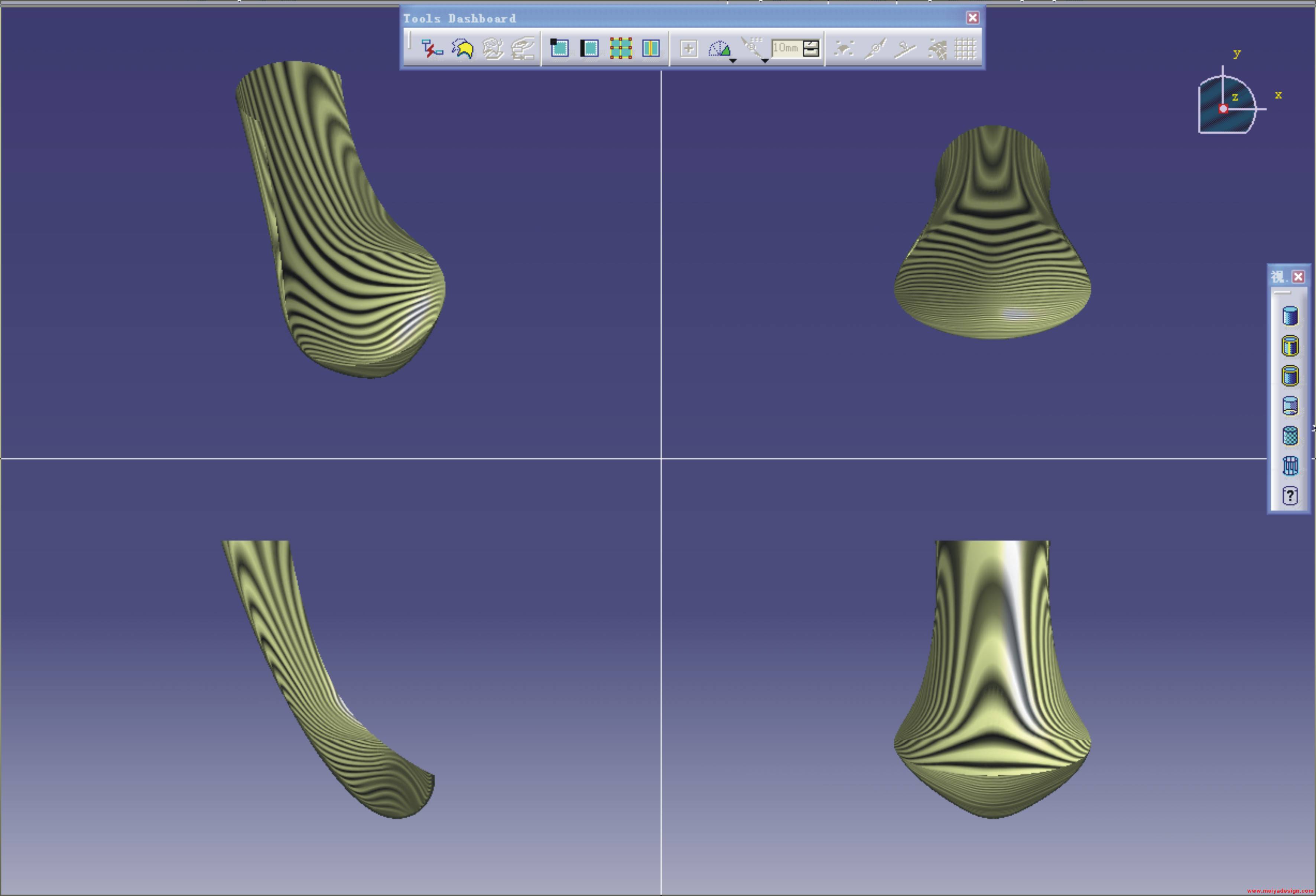1316x896 pixels.
Task: Click the yellow center-line snap icon
Action: coord(651,48)
